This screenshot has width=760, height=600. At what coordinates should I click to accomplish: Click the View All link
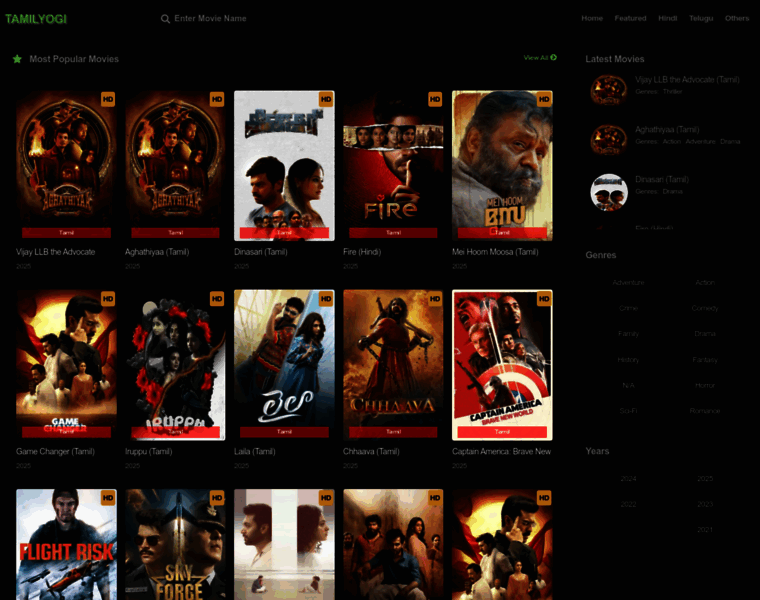pos(540,58)
